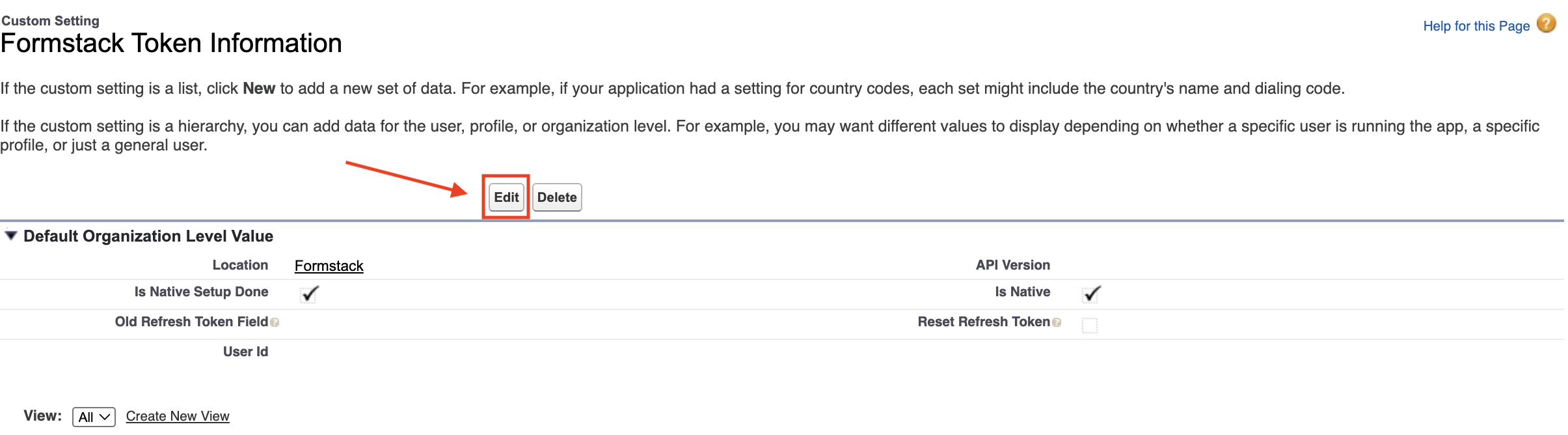1568x435 pixels.
Task: Click the orange help question mark icon
Action: pos(1546,24)
